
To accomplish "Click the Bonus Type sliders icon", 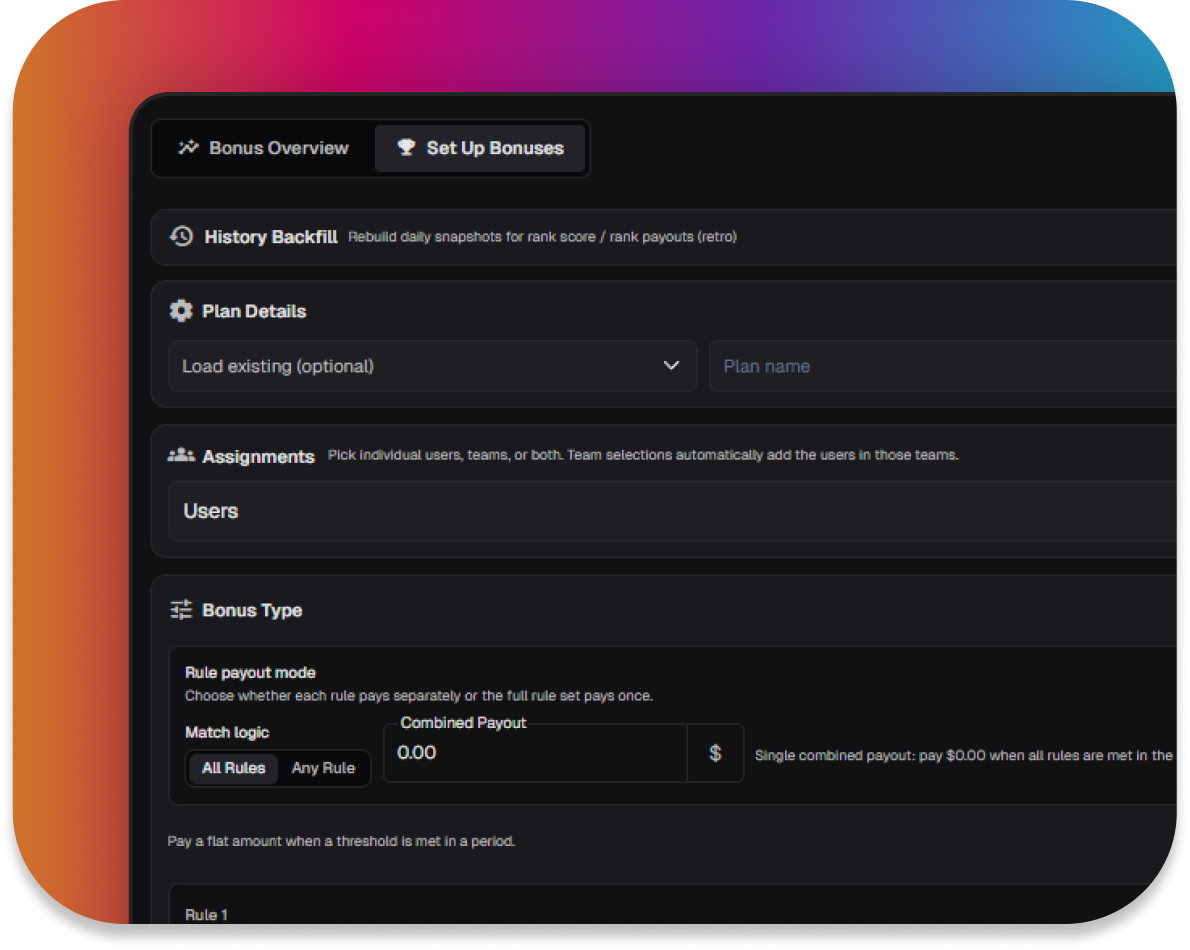I will coord(181,609).
